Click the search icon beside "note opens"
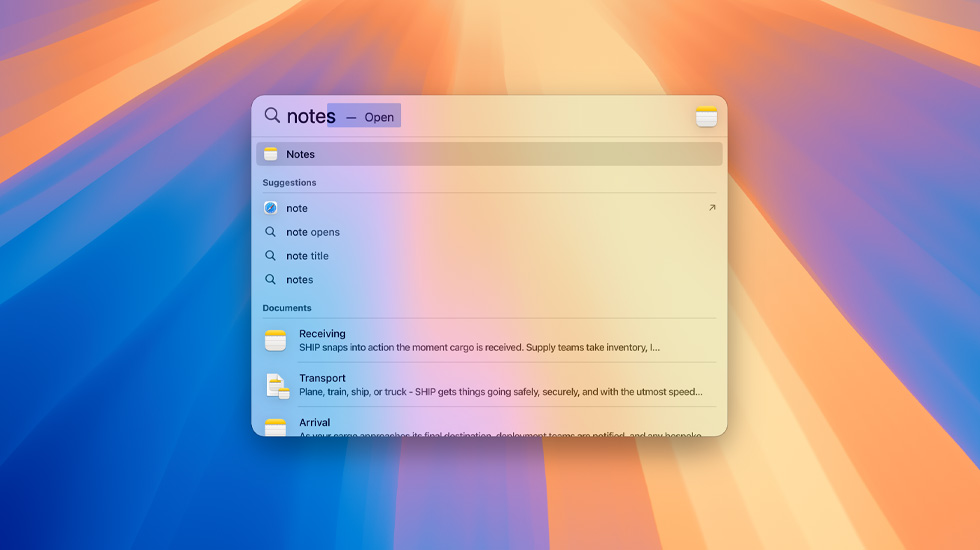This screenshot has width=980, height=550. 270,232
